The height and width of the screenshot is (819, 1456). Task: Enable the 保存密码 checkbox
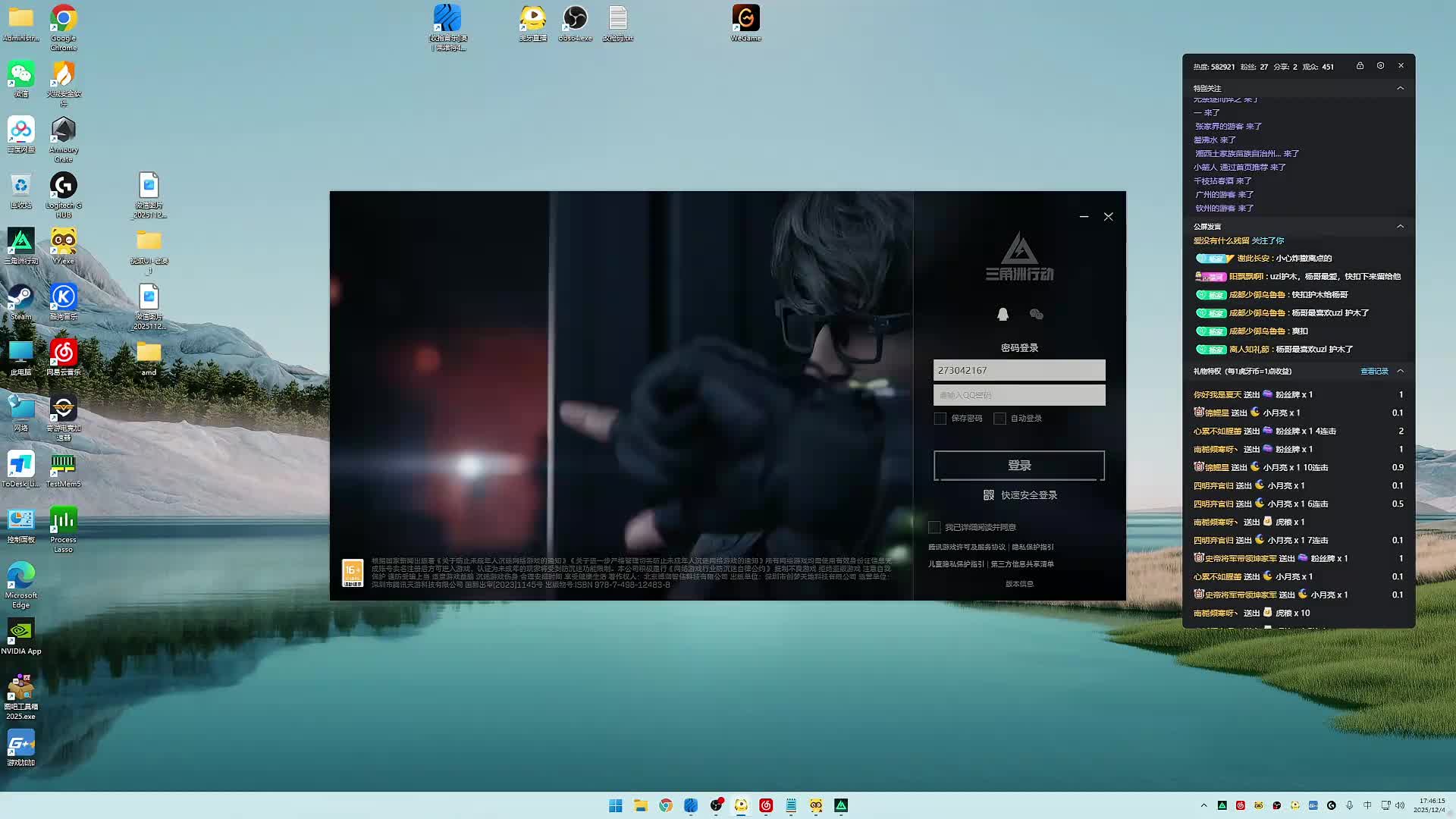coord(940,419)
